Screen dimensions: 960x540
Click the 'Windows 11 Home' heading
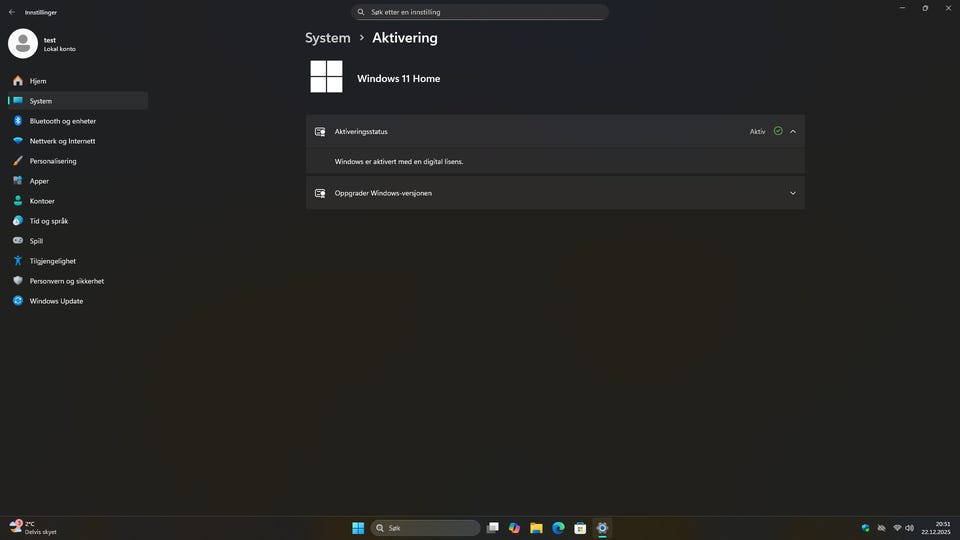[x=399, y=78]
